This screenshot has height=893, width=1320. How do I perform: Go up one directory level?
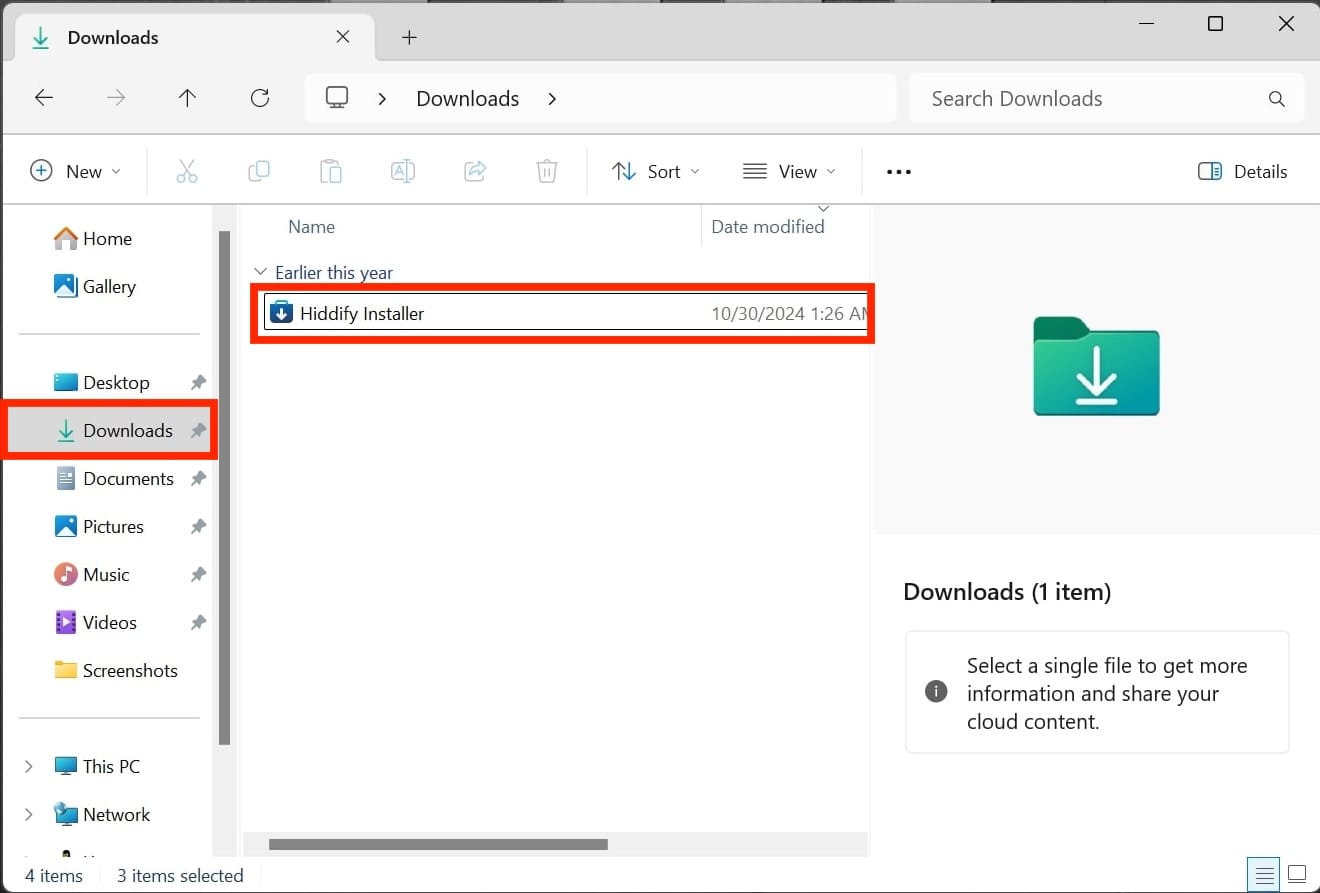click(187, 98)
